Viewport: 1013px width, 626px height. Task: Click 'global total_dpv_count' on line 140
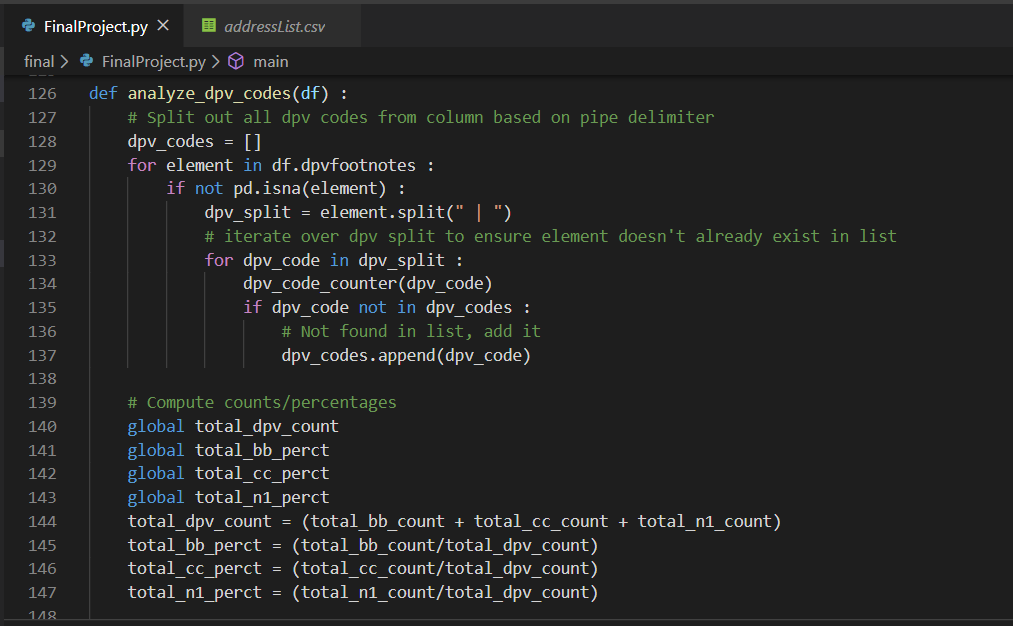(x=232, y=426)
